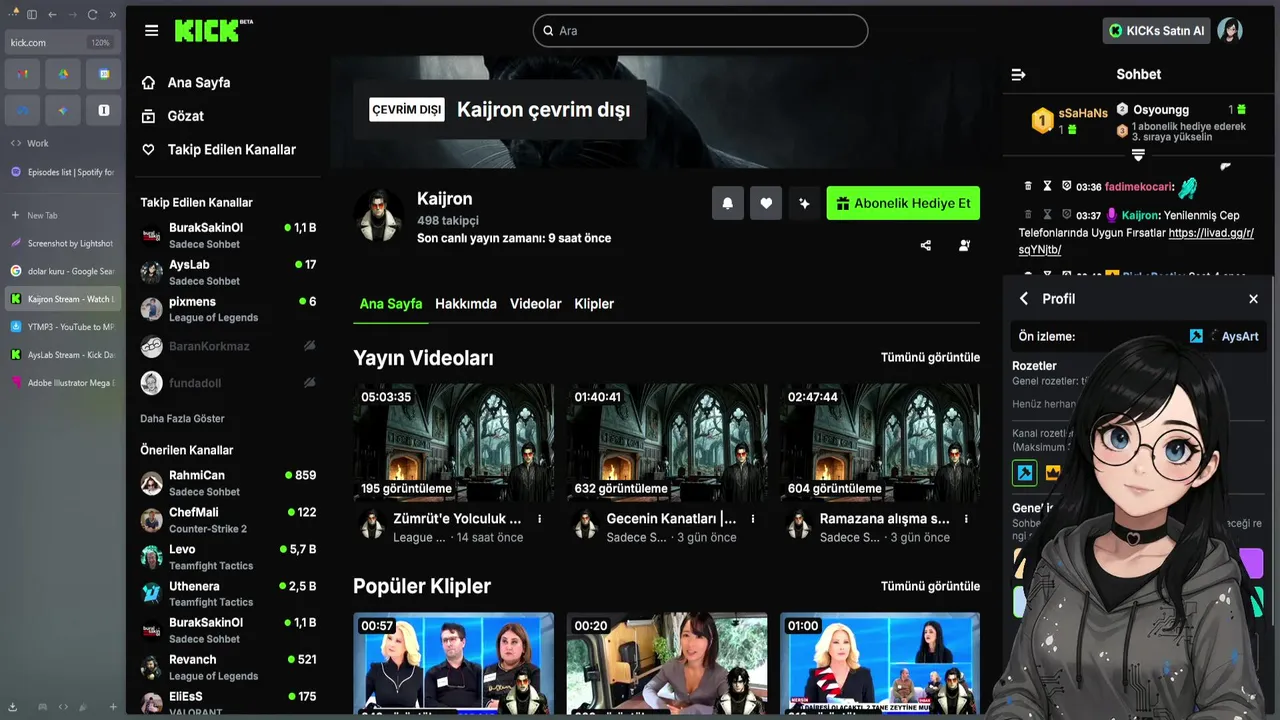Open the AysLab followed channel
Image resolution: width=1280 pixels, height=720 pixels.
coord(228,272)
